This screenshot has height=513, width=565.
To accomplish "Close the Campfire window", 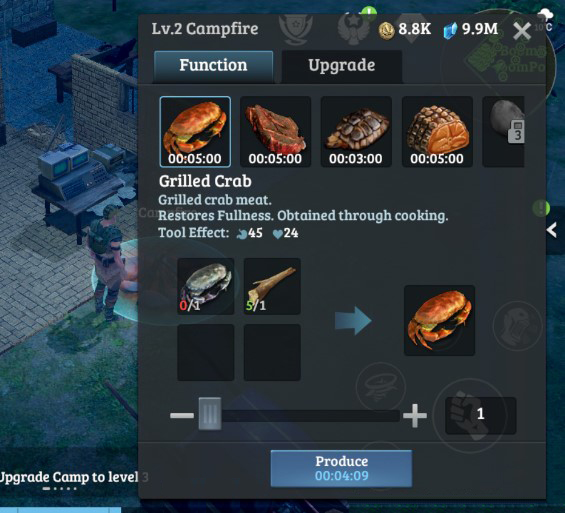I will click(522, 31).
